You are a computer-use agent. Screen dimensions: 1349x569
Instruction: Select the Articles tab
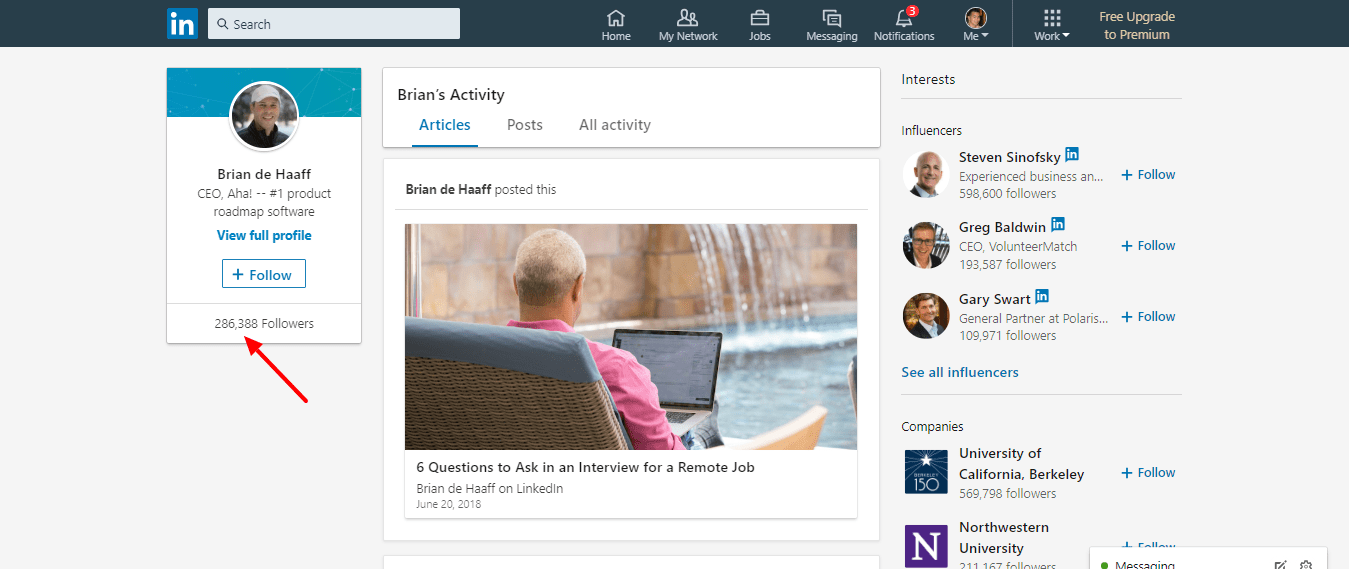click(445, 125)
